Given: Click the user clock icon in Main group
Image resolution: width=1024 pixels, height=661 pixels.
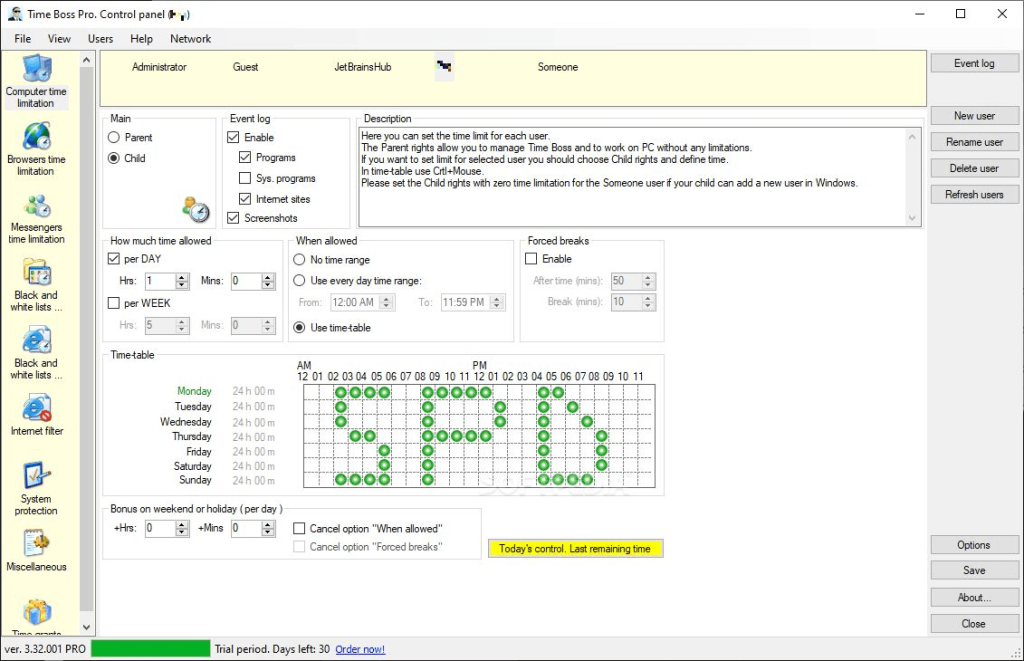Looking at the screenshot, I should click(196, 210).
